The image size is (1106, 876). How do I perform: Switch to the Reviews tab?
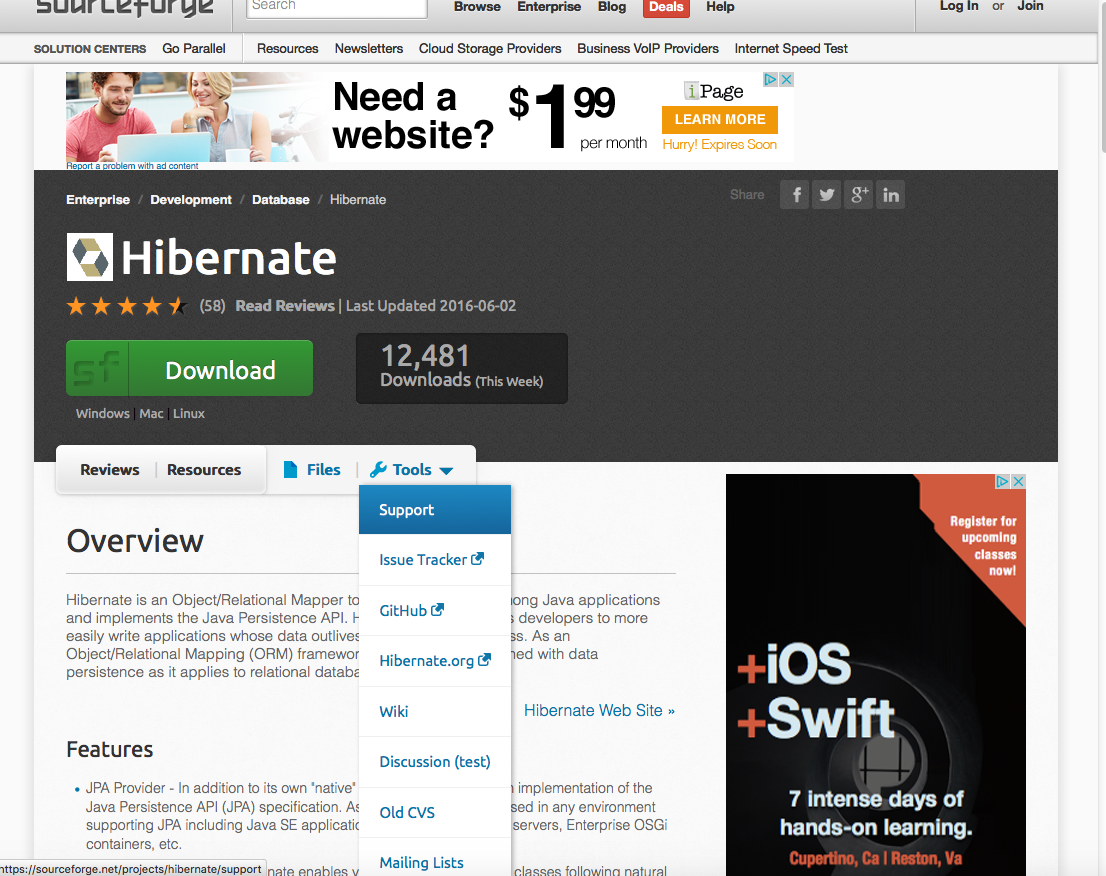(x=109, y=469)
